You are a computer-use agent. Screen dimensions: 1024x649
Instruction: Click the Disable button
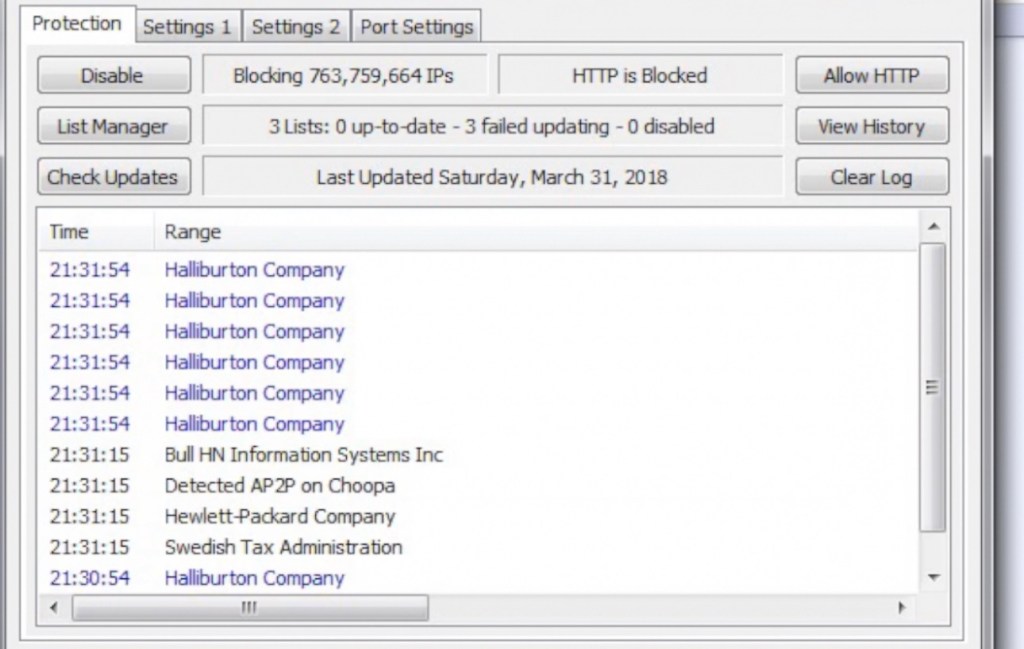[113, 75]
